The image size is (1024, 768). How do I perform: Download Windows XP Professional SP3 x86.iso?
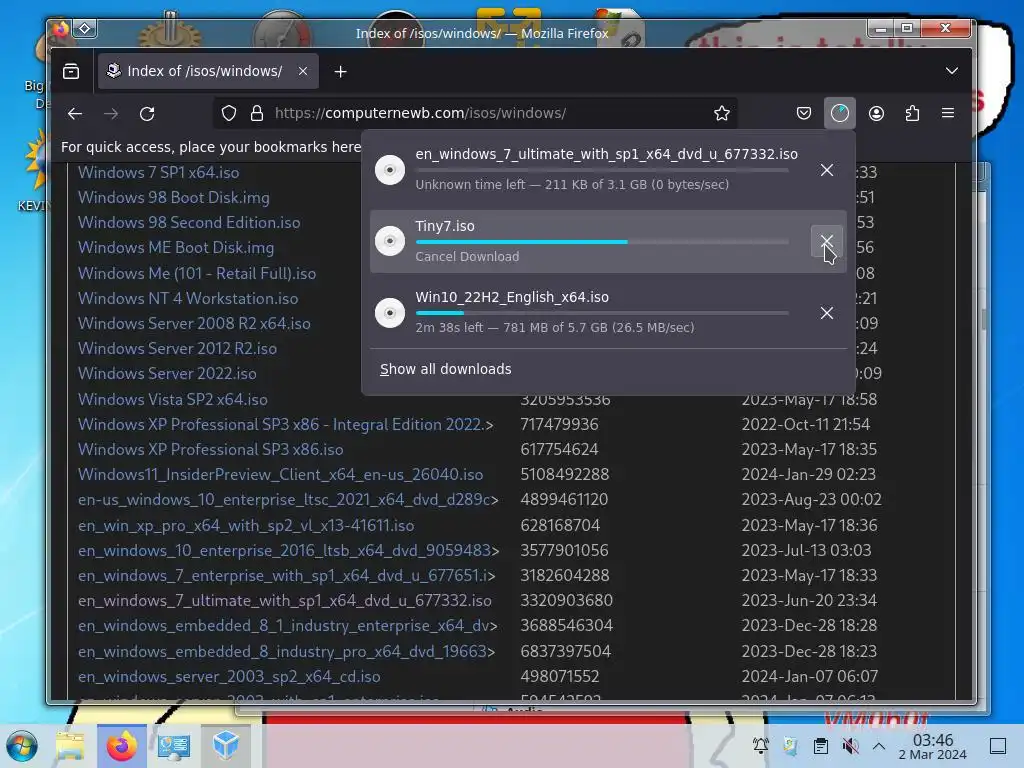tap(211, 449)
